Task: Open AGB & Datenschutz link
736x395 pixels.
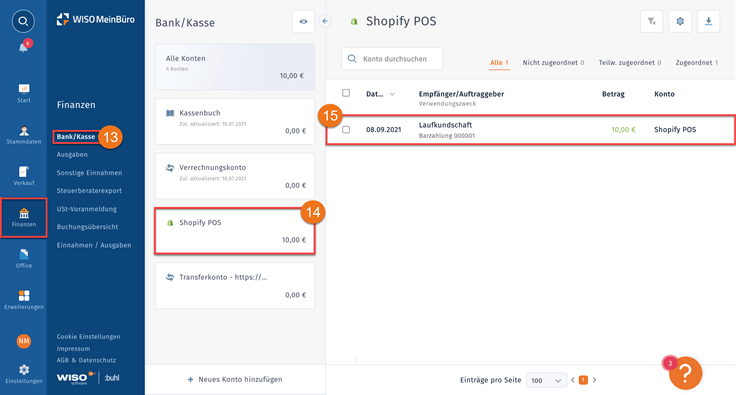Action: (x=86, y=360)
